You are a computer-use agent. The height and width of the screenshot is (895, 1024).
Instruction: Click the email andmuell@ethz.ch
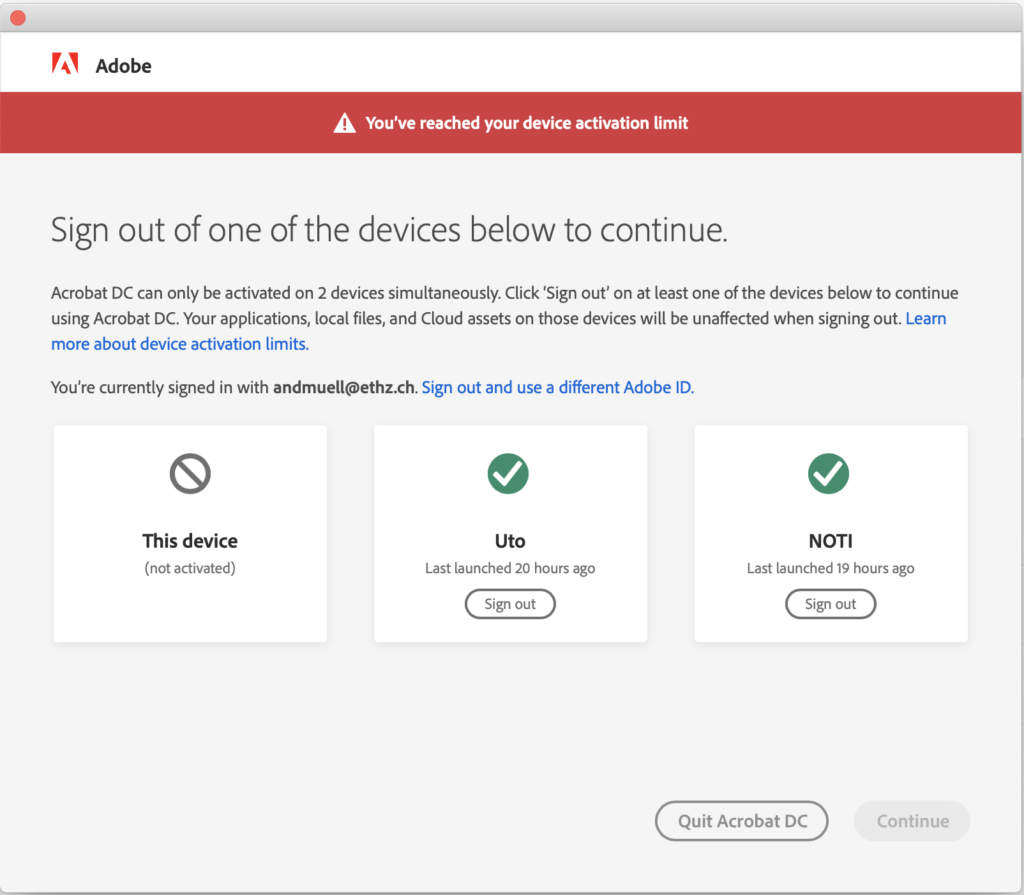(344, 387)
